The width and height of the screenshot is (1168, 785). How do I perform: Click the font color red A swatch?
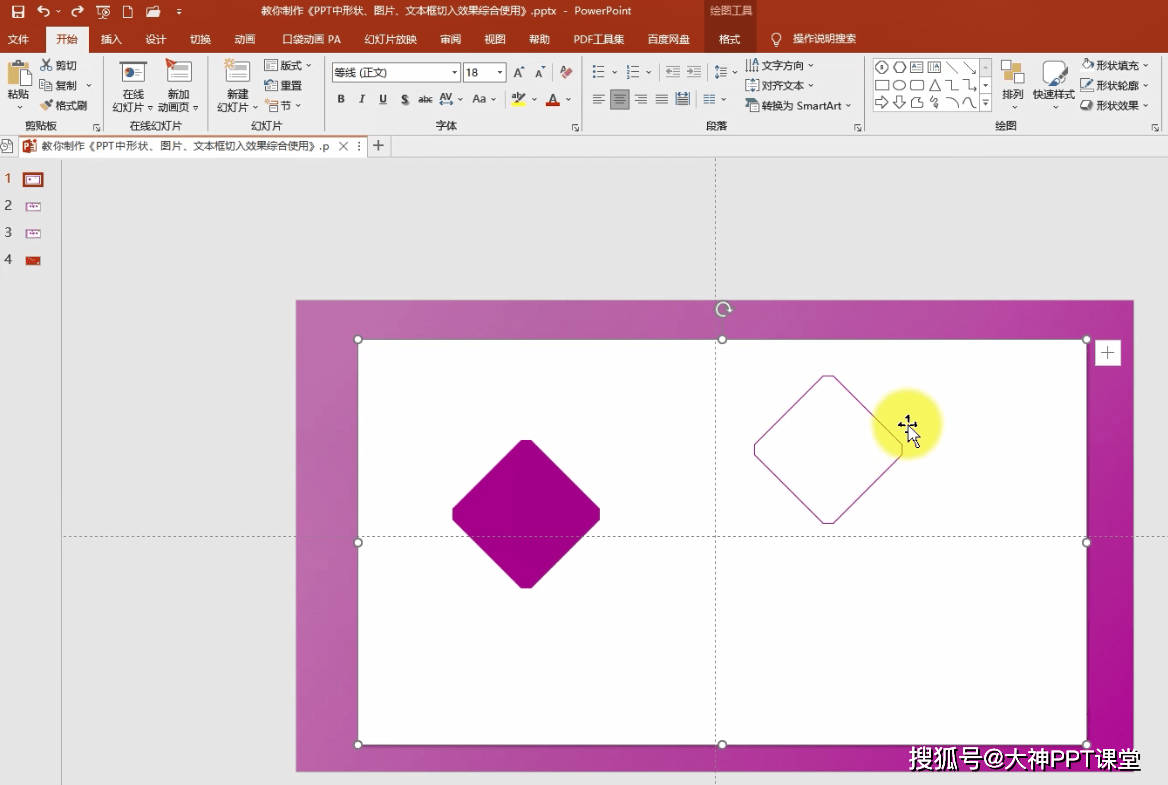(552, 99)
